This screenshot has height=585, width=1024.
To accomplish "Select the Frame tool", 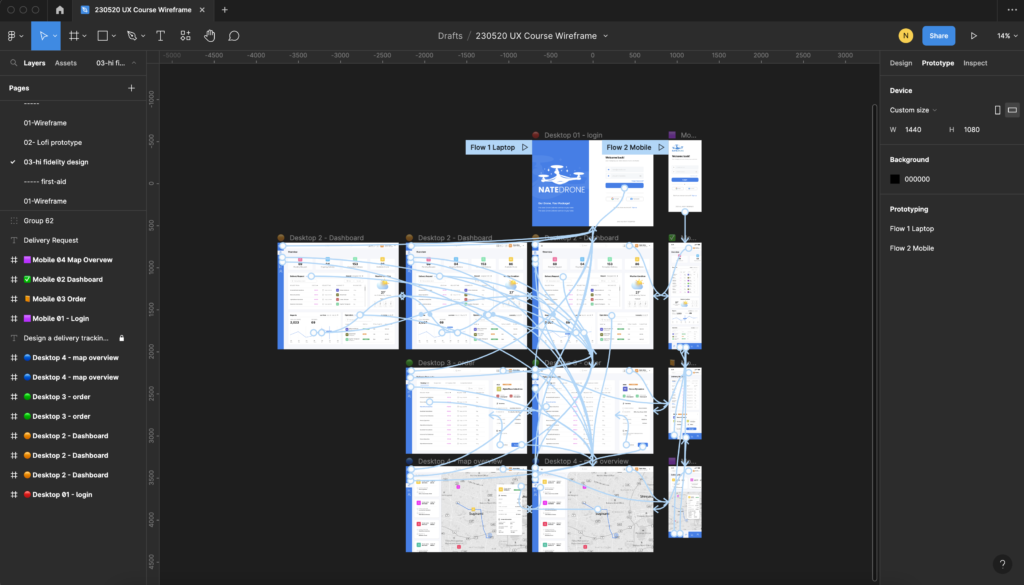I will point(73,36).
